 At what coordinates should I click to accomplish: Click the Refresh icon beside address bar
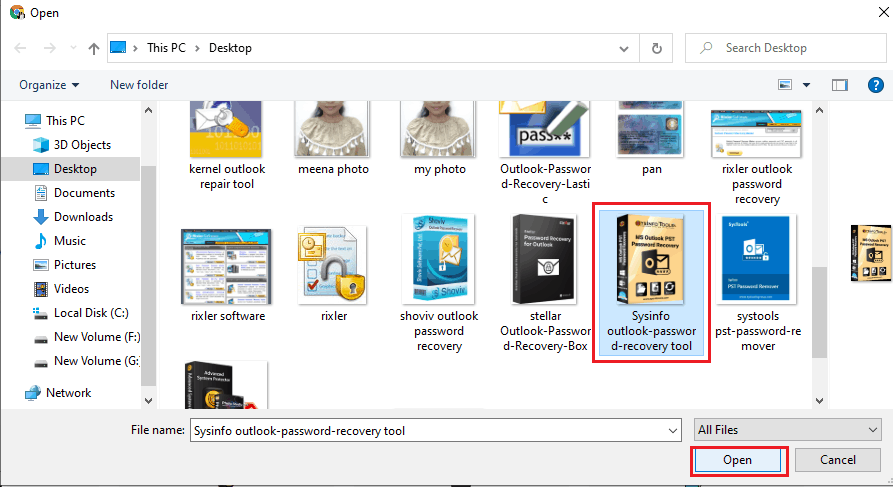tap(656, 48)
